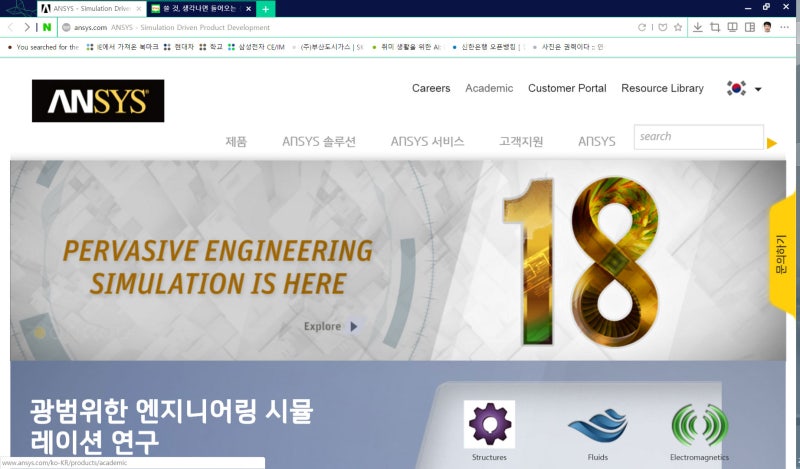Click the Fluids label text
This screenshot has height=469, width=800.
tap(597, 457)
